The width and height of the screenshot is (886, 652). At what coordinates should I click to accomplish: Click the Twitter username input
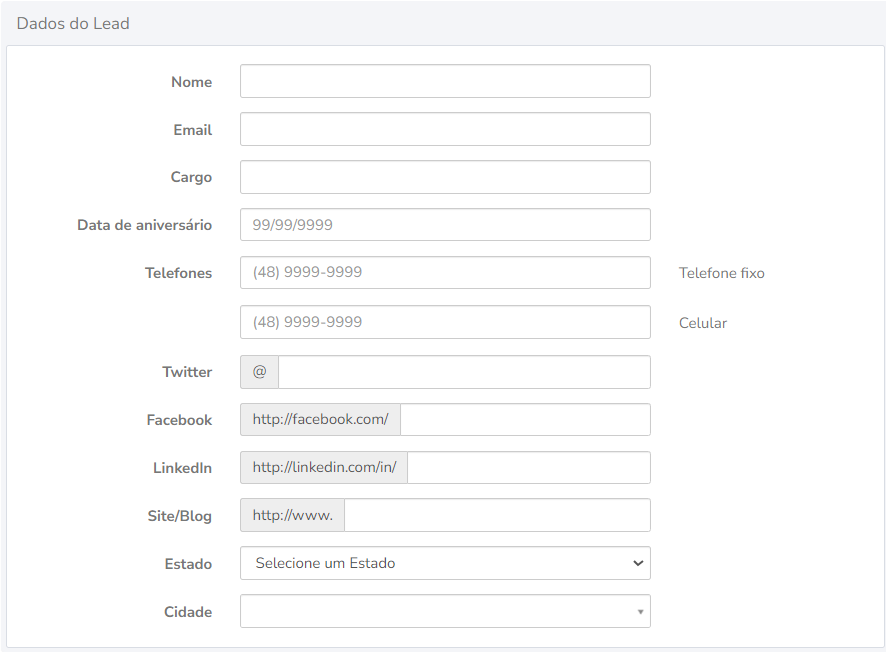pos(464,372)
